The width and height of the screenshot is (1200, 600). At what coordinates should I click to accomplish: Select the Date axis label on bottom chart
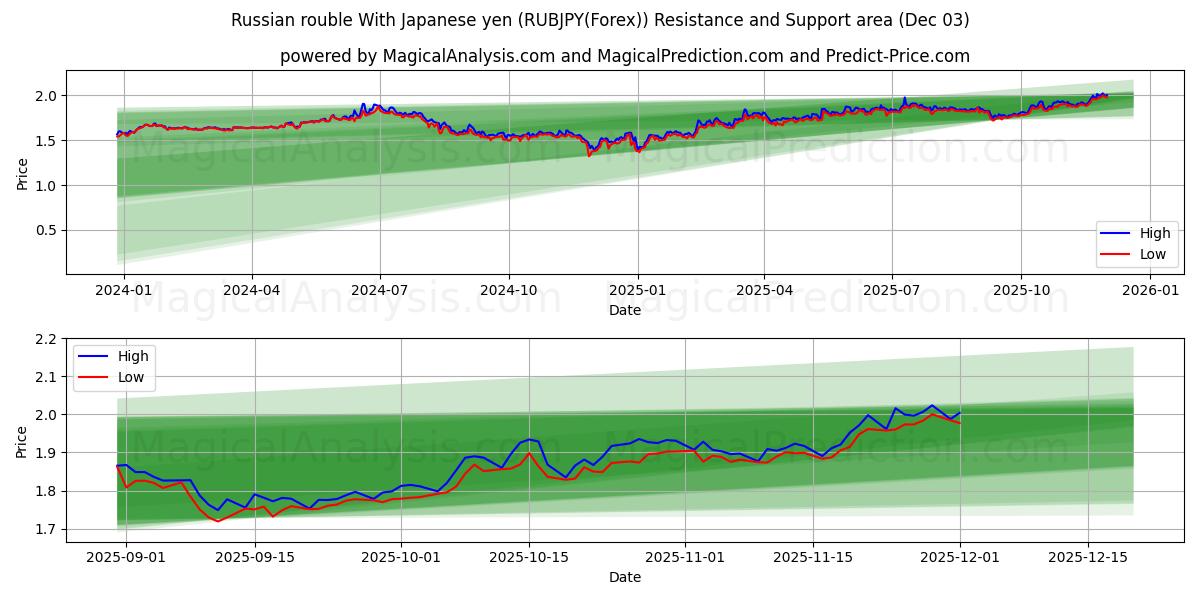pyautogui.click(x=623, y=577)
